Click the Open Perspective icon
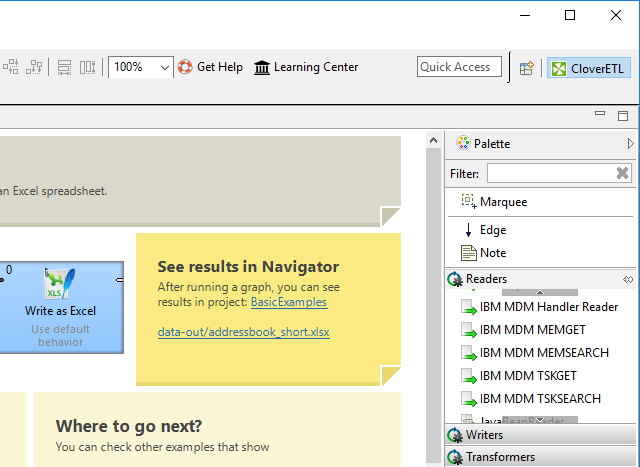640x467 pixels. coord(527,68)
